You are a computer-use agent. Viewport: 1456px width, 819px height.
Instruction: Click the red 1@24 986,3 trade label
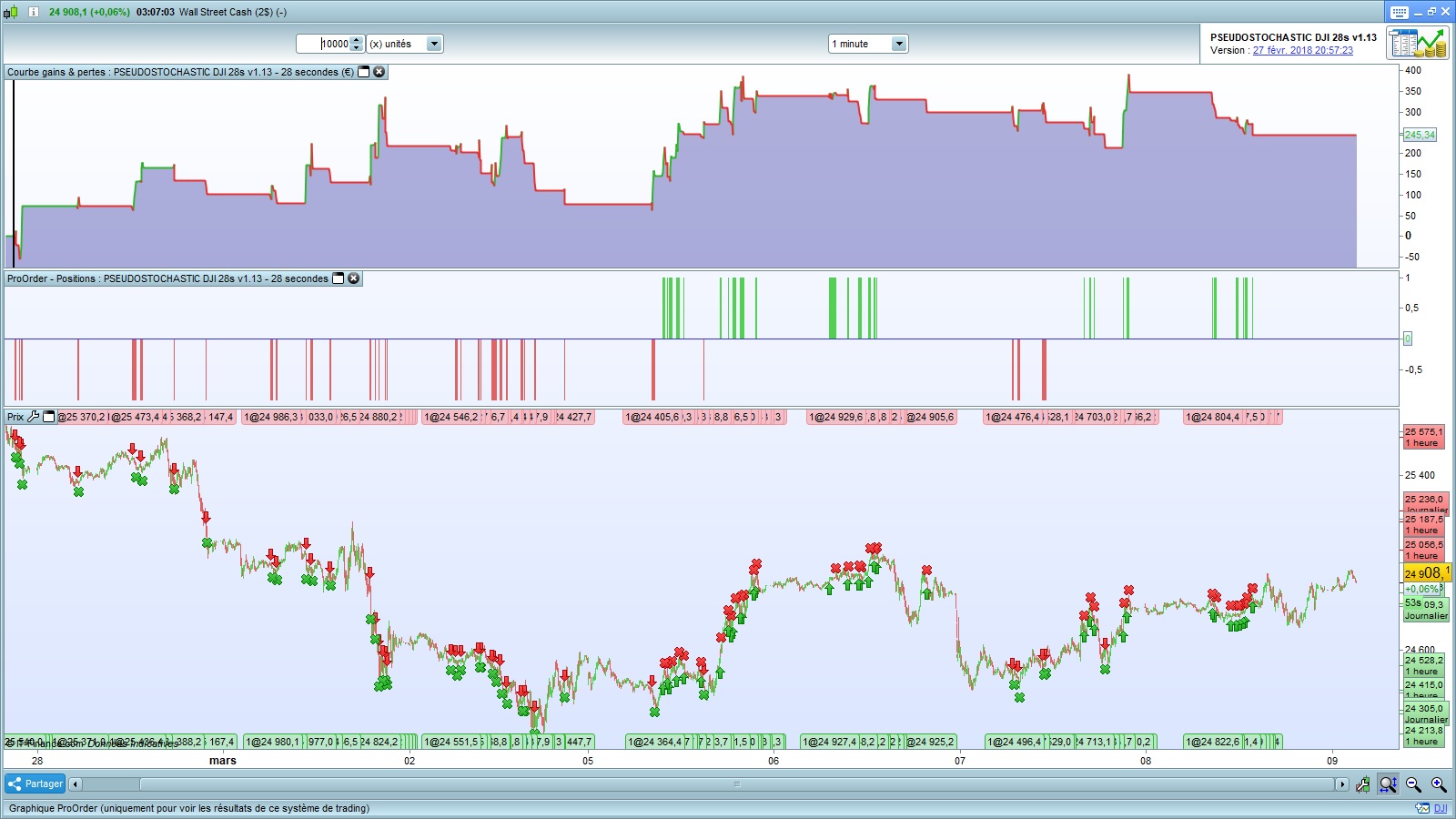[272, 417]
